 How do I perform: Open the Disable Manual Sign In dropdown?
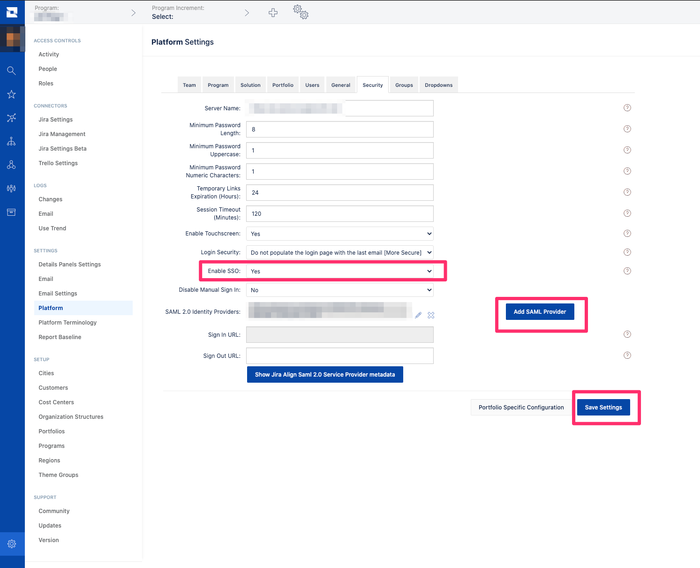340,290
